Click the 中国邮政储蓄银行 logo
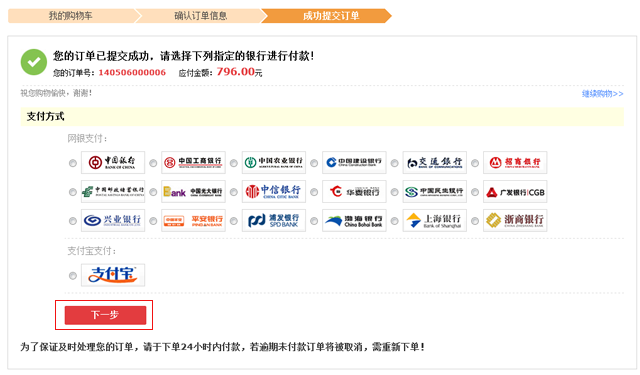Image resolution: width=640 pixels, height=375 pixels. pyautogui.click(x=113, y=191)
